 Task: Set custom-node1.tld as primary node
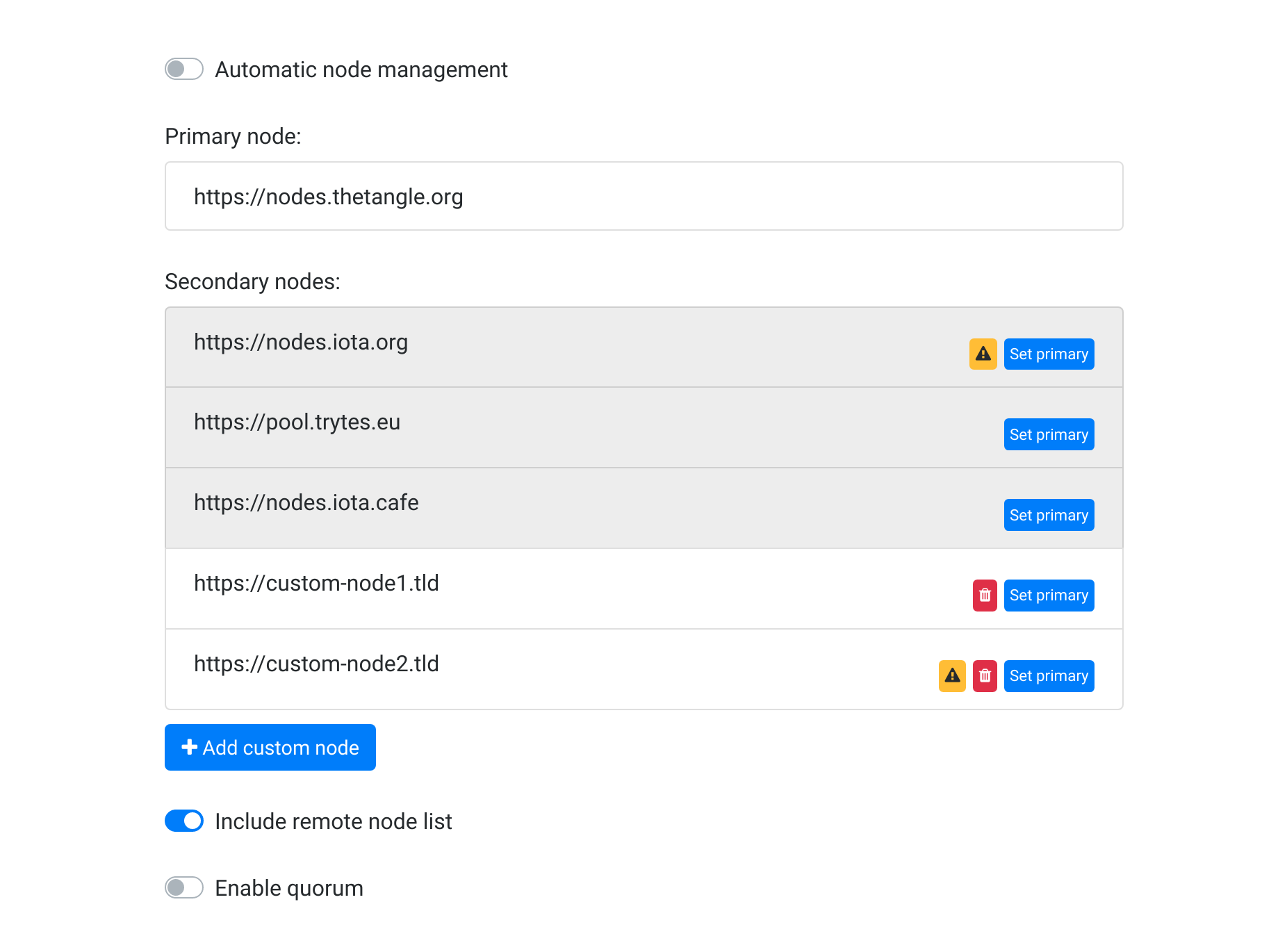click(1049, 595)
